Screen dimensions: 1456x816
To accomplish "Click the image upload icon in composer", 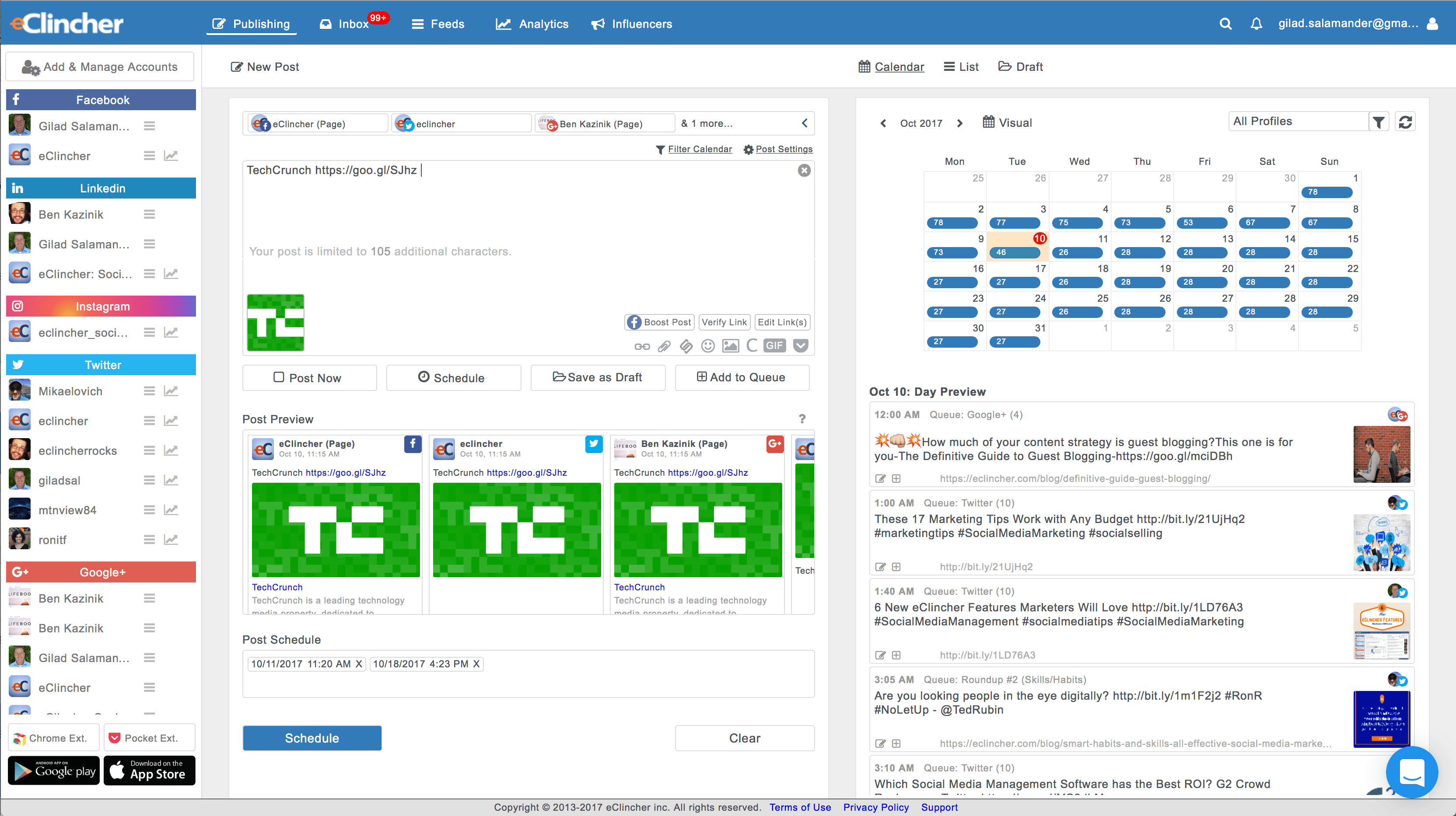I will click(x=730, y=346).
